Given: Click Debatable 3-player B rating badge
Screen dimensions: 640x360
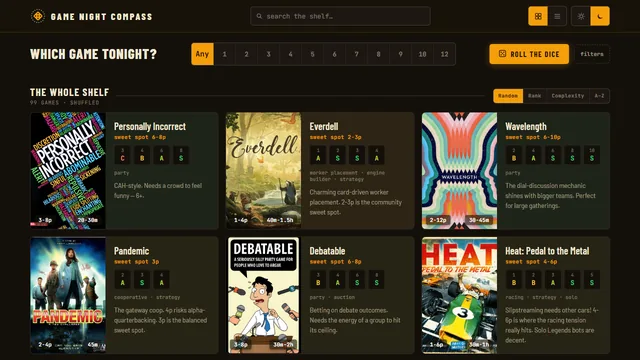Looking at the screenshot, I should pyautogui.click(x=318, y=279).
